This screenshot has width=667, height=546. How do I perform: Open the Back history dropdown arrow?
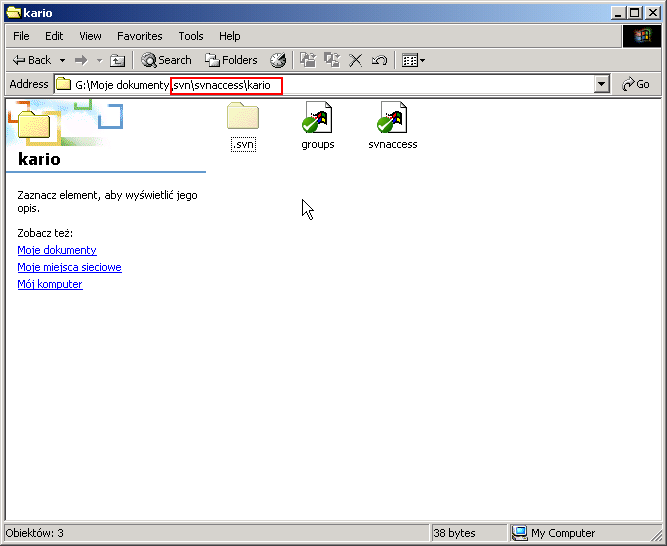coord(62,60)
